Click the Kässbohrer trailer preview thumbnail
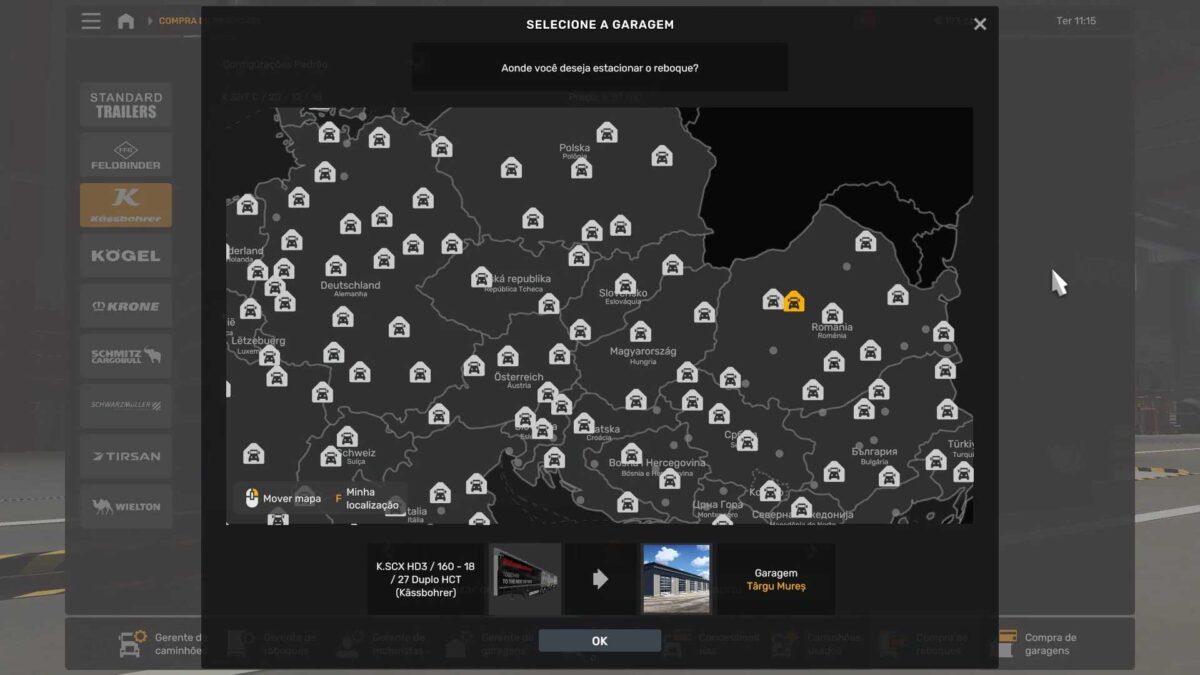 (526, 579)
